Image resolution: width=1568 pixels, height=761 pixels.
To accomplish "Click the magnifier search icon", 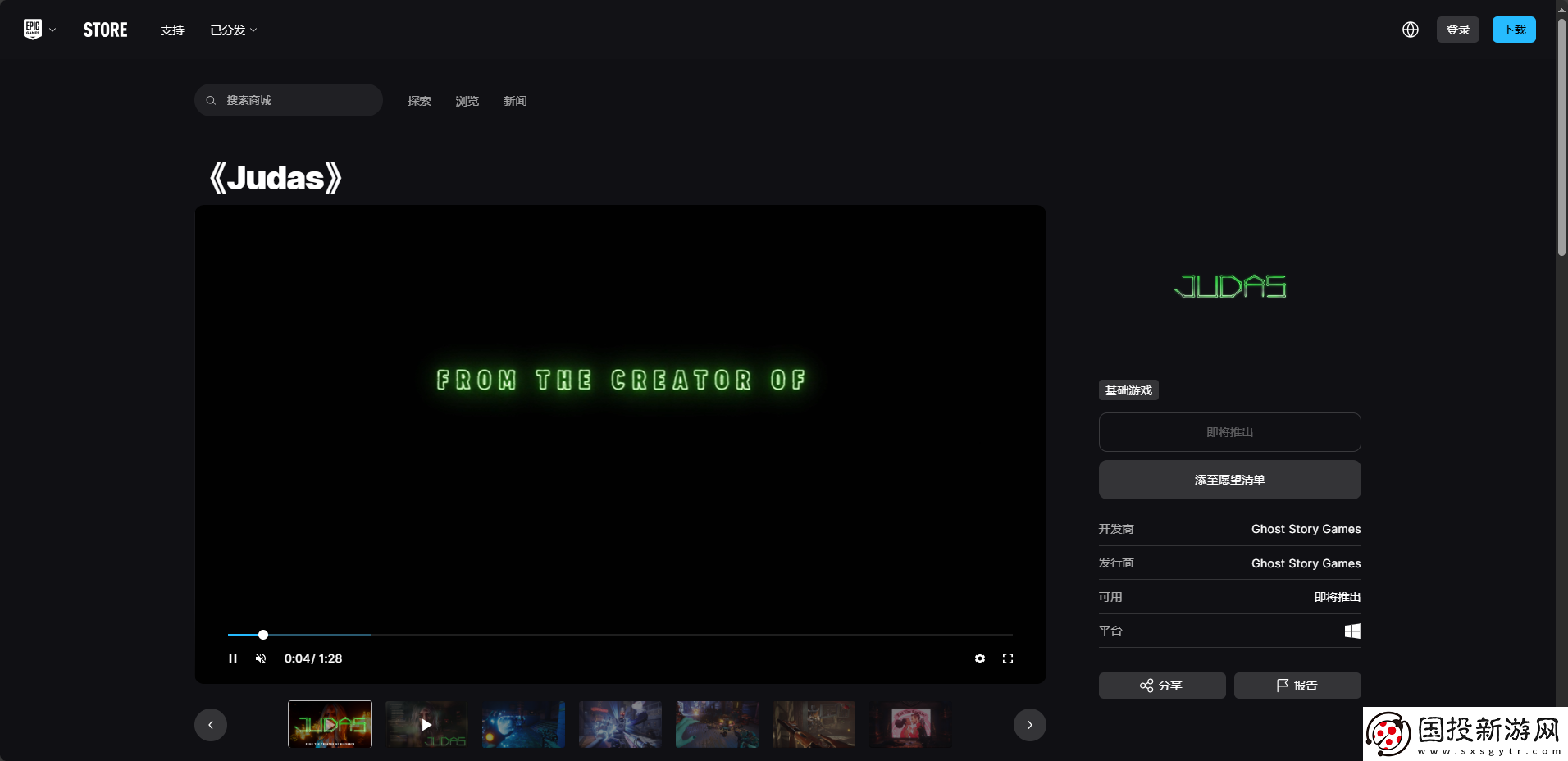I will pyautogui.click(x=211, y=100).
